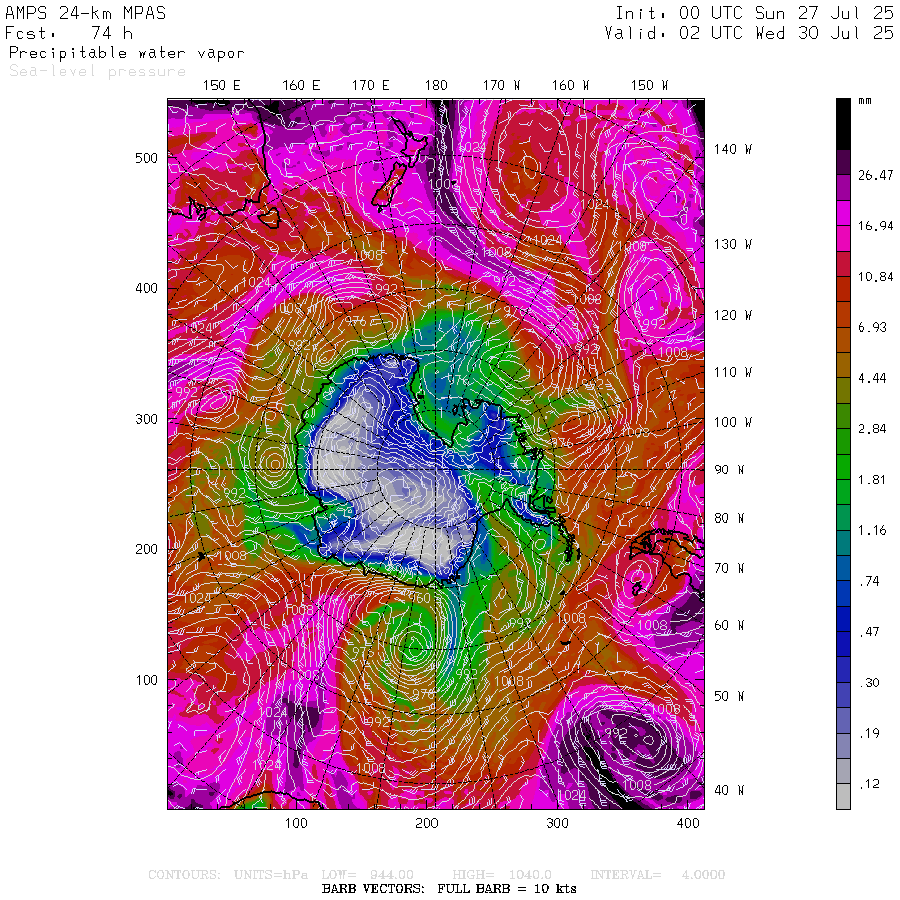Click the '.12' color bar value
Image resolution: width=900 pixels, height=900 pixels.
click(869, 783)
